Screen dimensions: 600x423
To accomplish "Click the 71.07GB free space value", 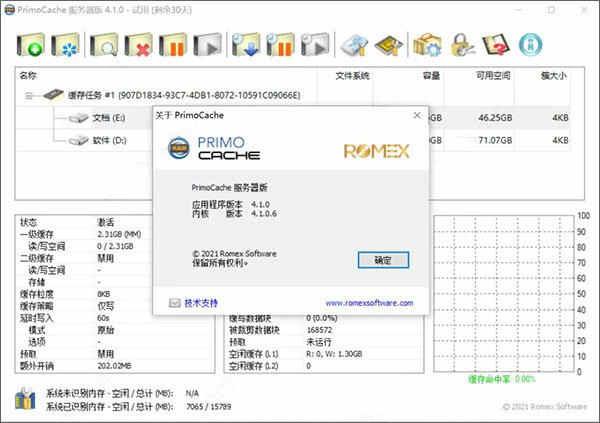I will [495, 140].
